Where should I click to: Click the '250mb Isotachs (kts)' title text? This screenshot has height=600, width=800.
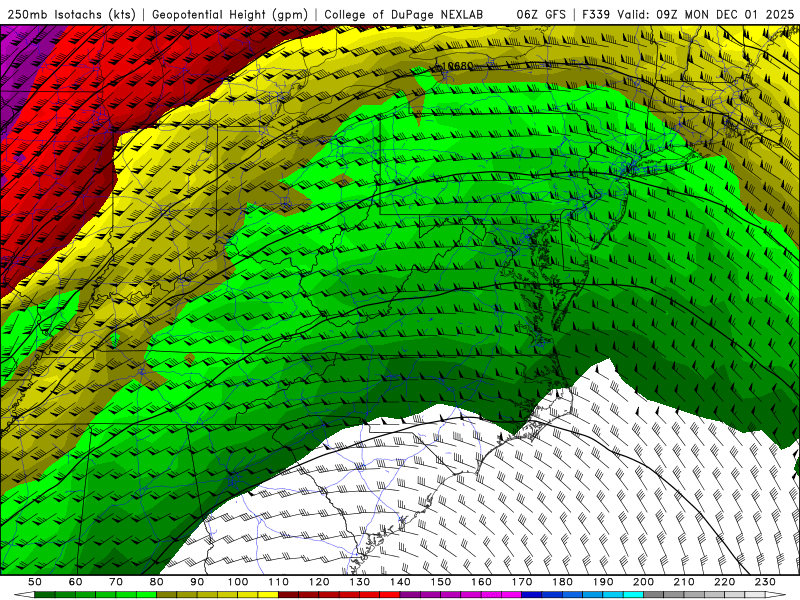point(71,14)
